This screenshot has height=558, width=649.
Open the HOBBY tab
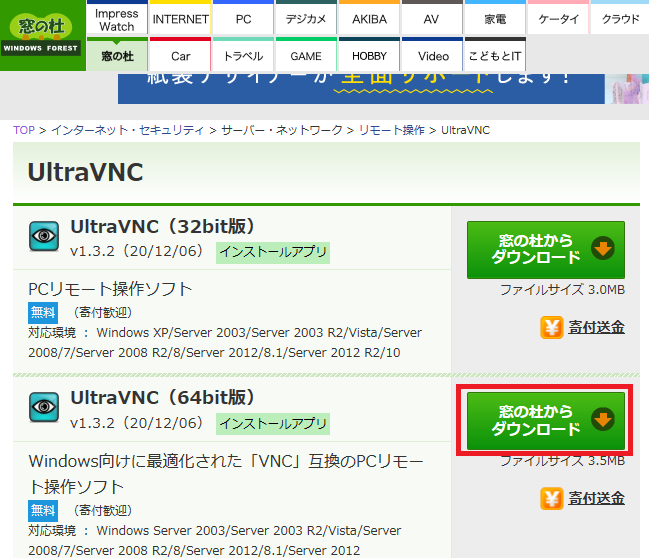(369, 55)
